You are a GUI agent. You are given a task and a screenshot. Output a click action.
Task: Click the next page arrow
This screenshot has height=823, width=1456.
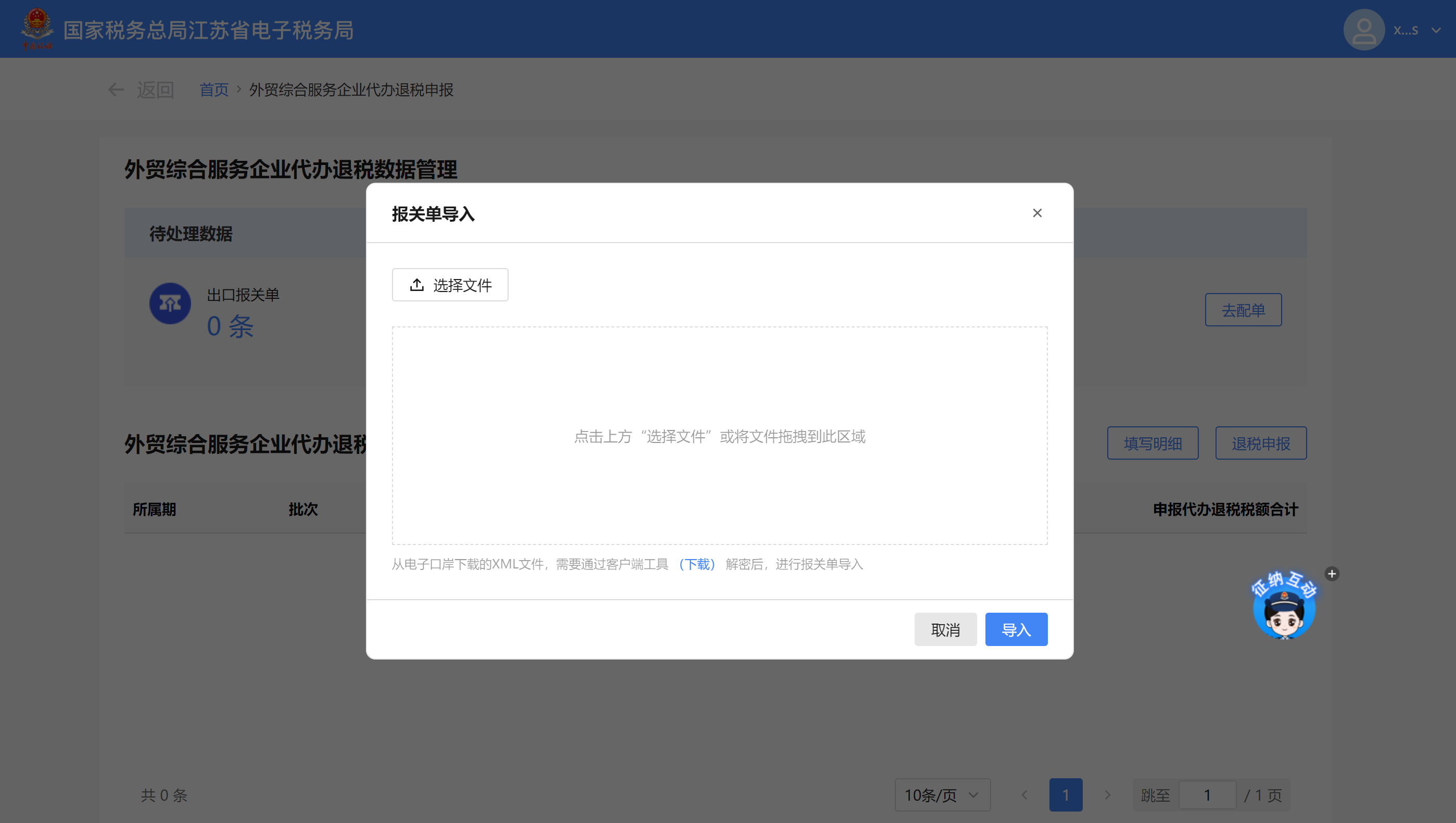1107,795
